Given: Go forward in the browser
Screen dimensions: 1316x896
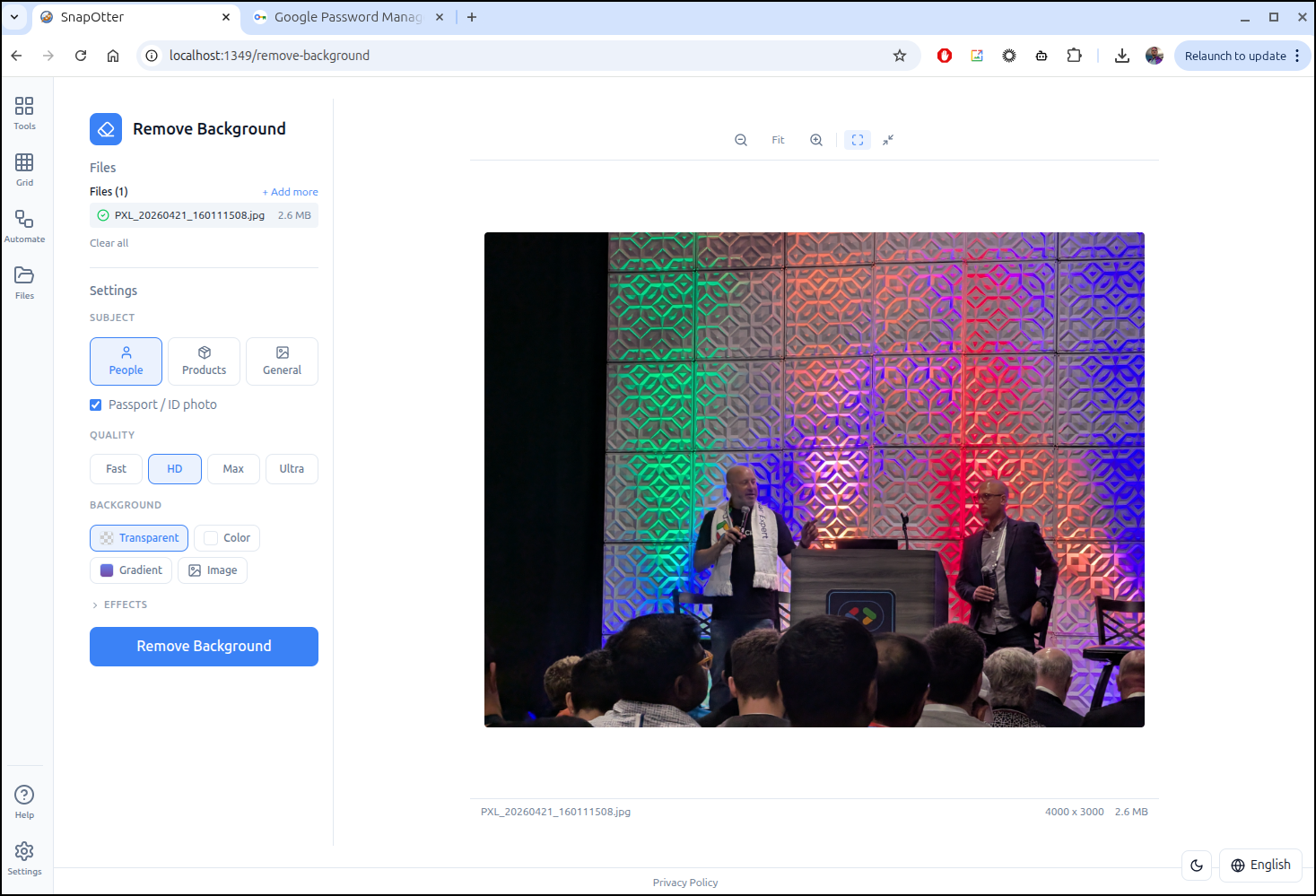Looking at the screenshot, I should tap(48, 56).
